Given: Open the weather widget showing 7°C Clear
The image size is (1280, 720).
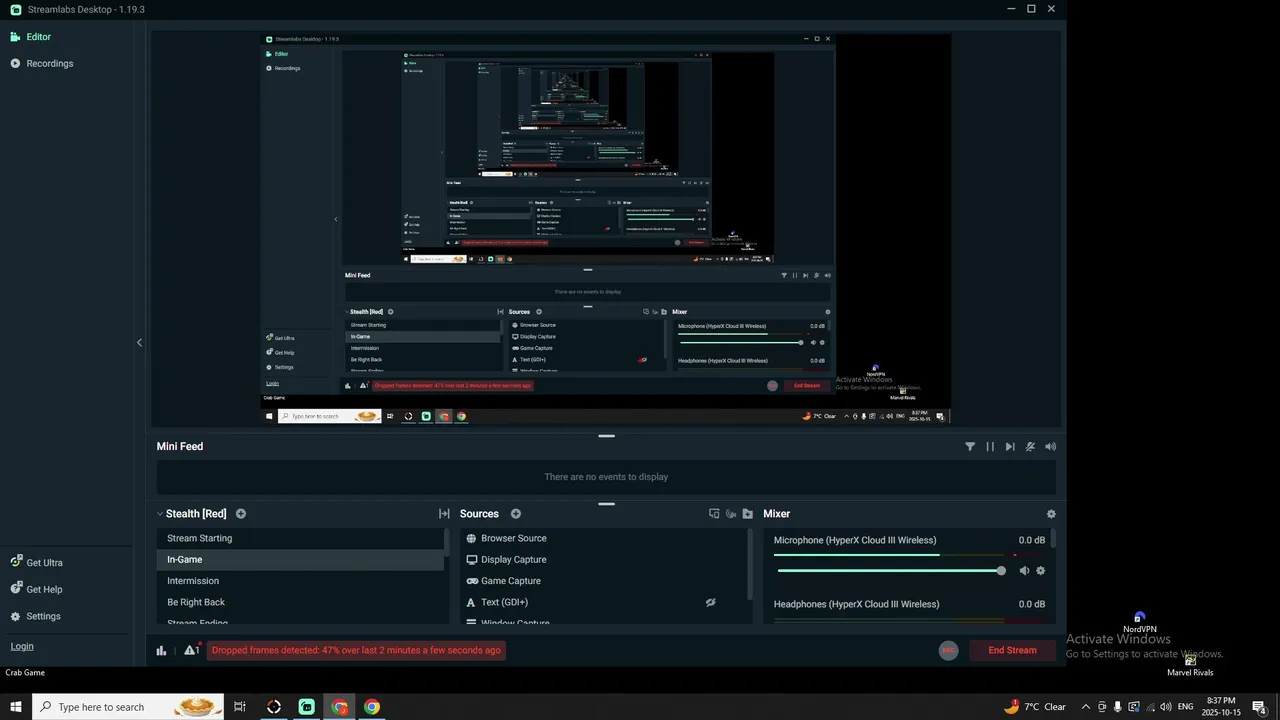Looking at the screenshot, I should click(x=1036, y=707).
